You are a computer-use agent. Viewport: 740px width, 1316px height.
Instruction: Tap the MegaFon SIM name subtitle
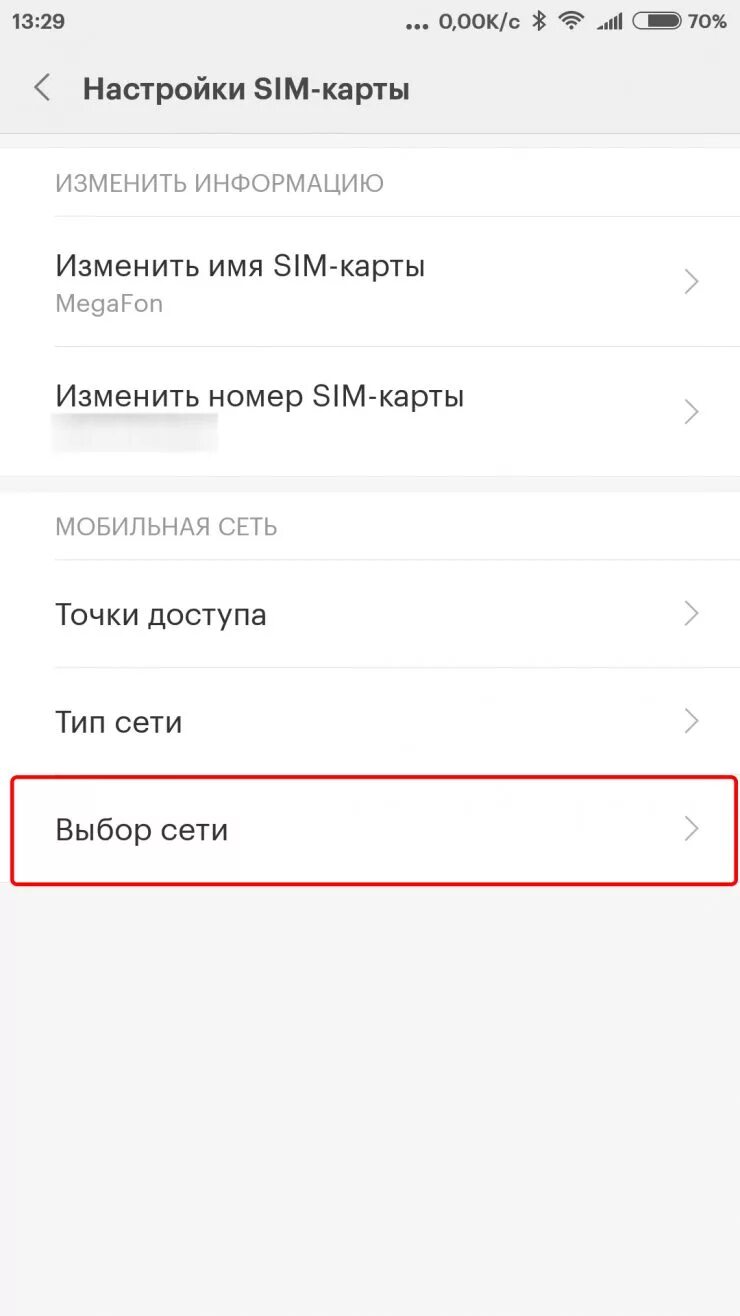pos(109,303)
